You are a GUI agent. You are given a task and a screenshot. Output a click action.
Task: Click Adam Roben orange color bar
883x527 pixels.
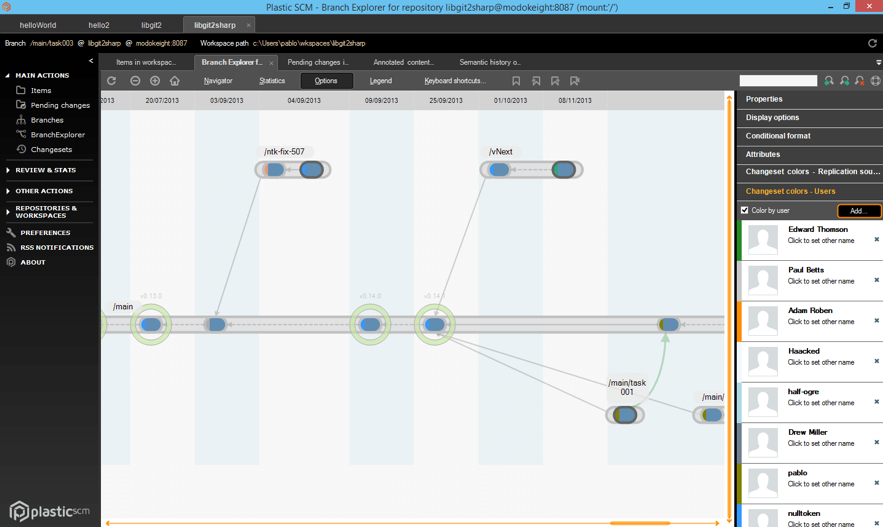[x=739, y=321]
